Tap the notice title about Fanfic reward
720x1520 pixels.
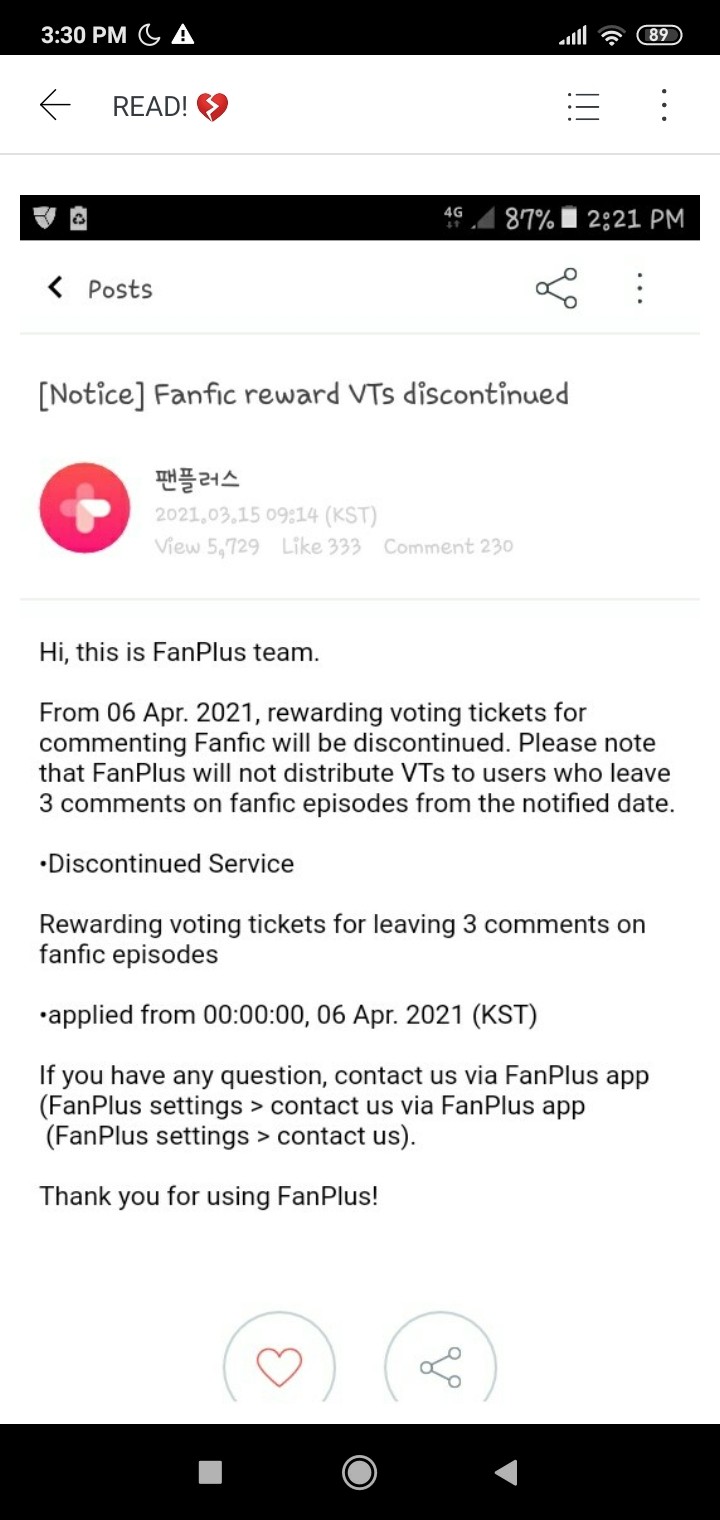tap(303, 394)
